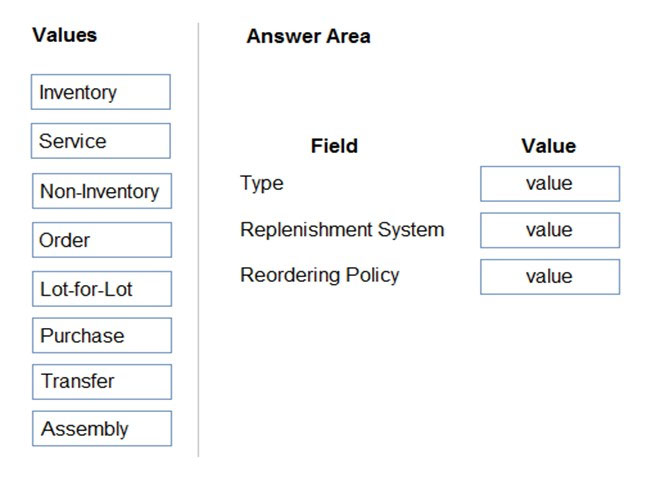This screenshot has width=651, height=481.
Task: Click the Answer Area heading
Action: (308, 36)
